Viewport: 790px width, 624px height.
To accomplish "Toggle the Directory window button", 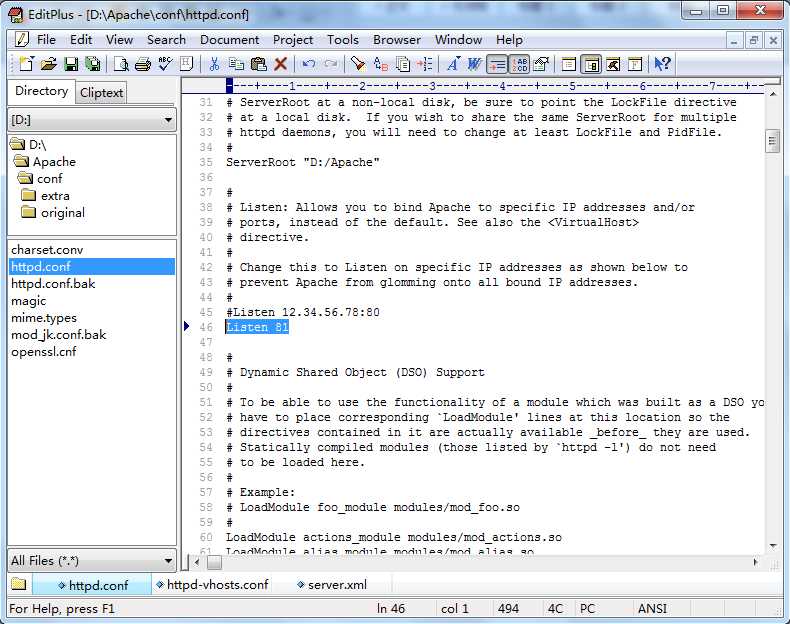I will [x=591, y=64].
